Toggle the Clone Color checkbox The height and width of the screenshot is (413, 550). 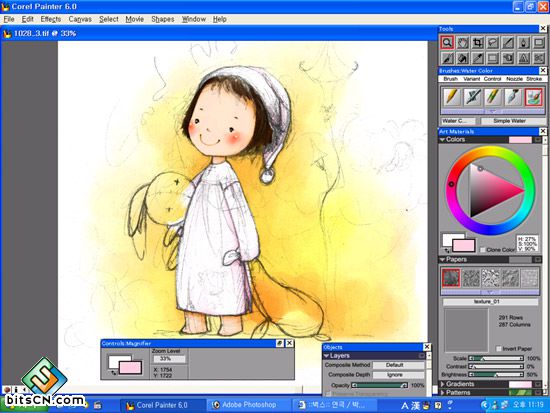click(483, 249)
